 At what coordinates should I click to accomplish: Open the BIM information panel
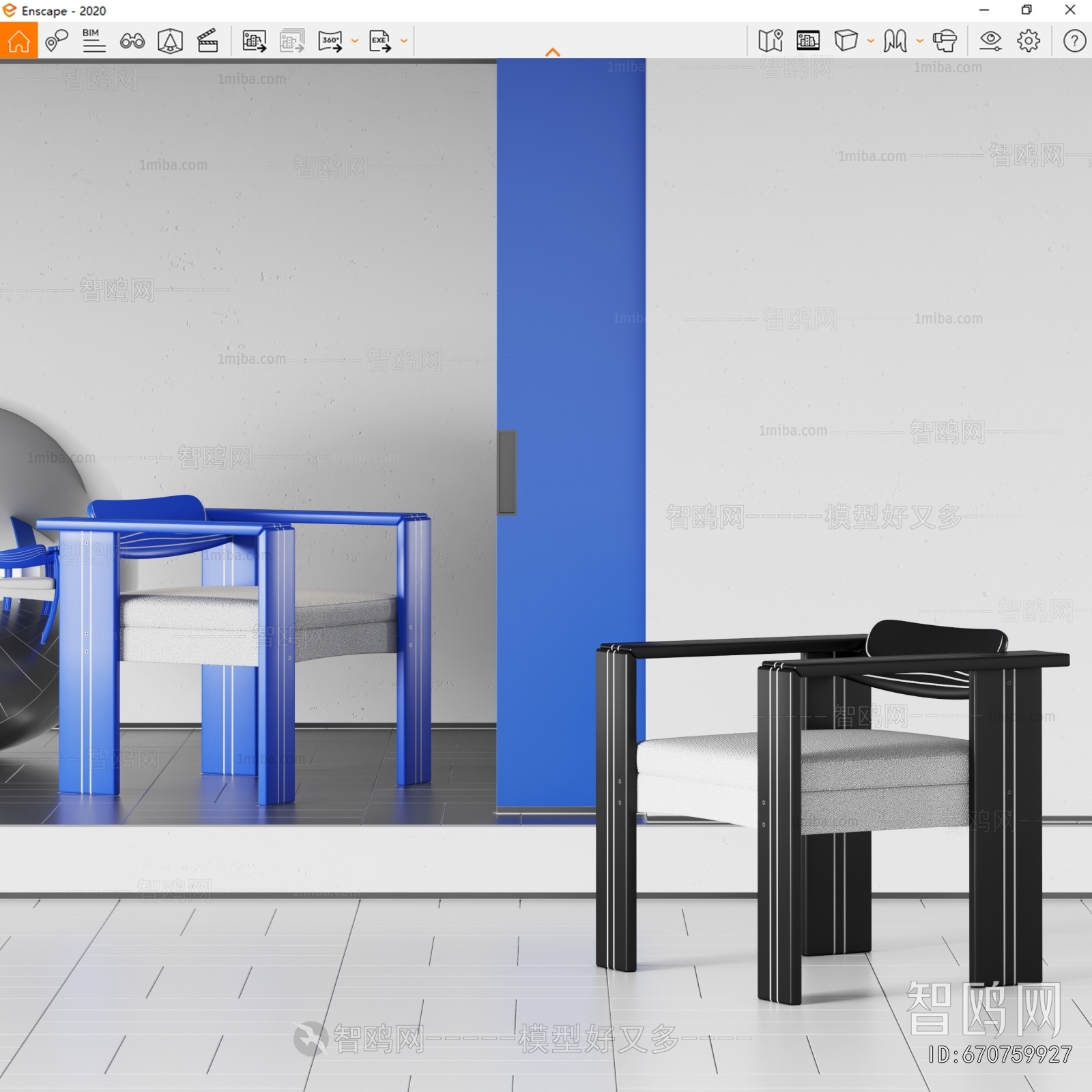[94, 41]
